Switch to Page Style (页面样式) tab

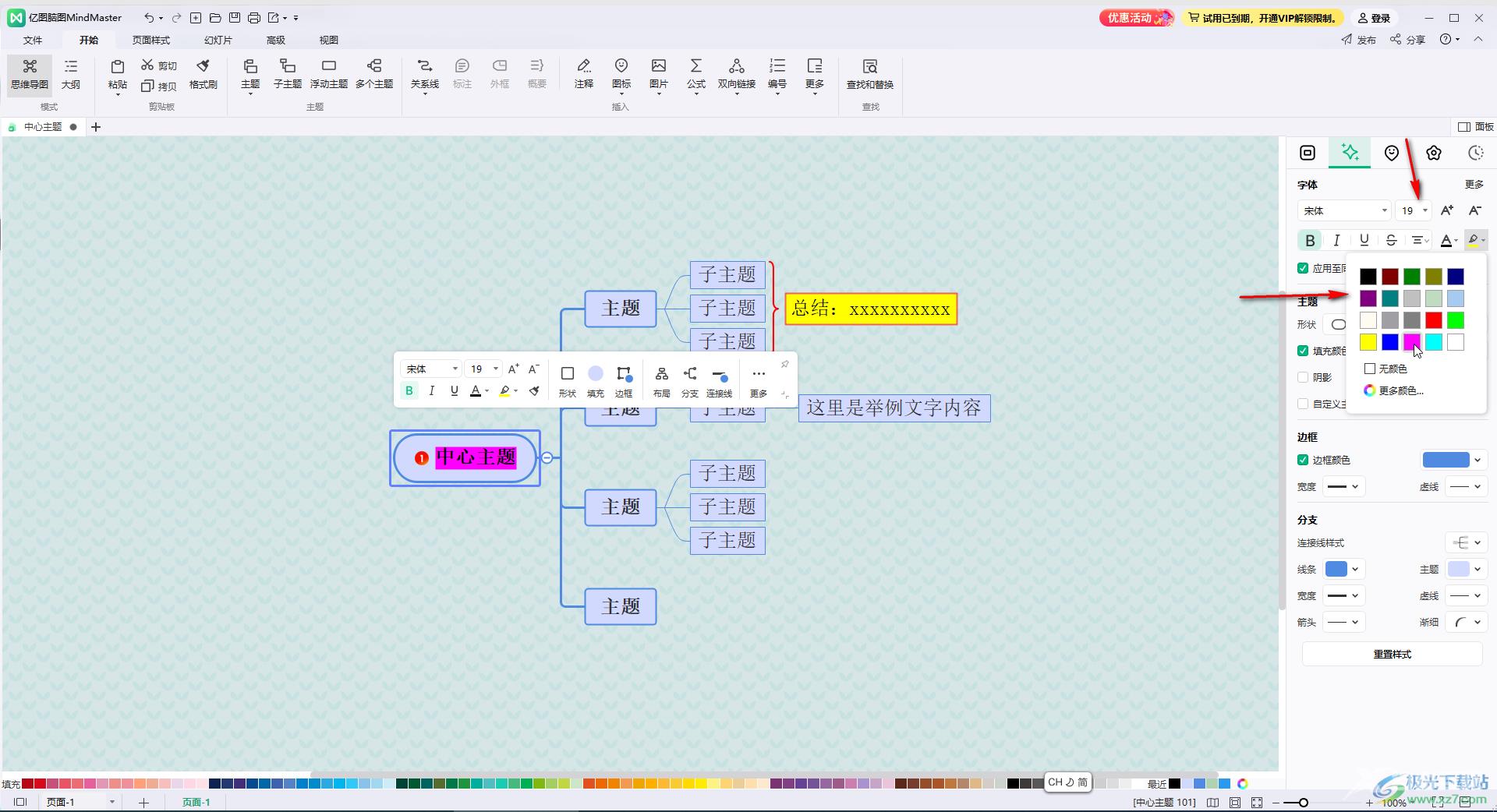[151, 40]
